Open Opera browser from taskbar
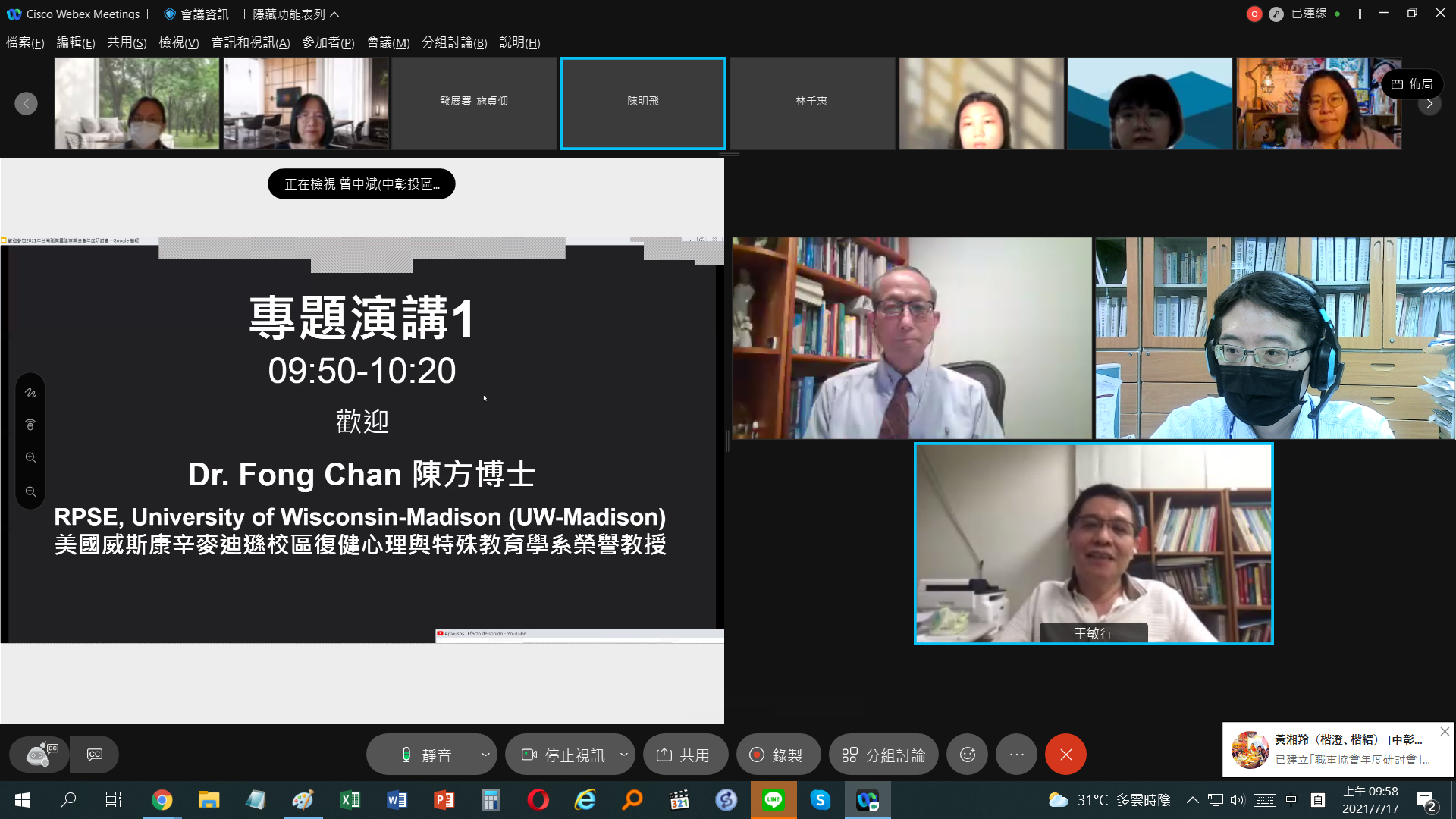Viewport: 1456px width, 819px height. point(538,800)
